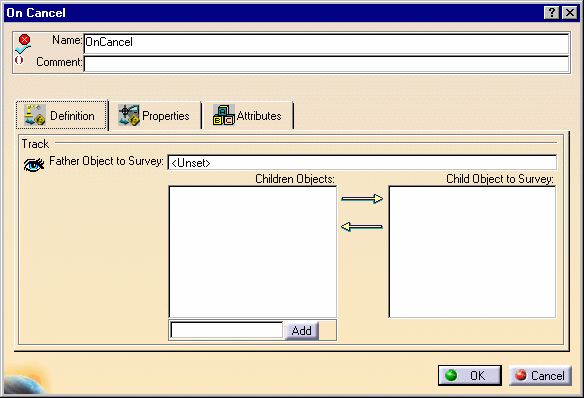Select the Father Object to Survey field
The height and width of the screenshot is (398, 584).
[362, 163]
